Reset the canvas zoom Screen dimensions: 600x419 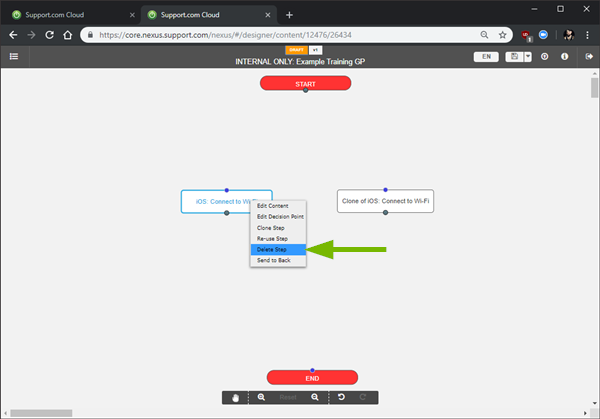288,398
